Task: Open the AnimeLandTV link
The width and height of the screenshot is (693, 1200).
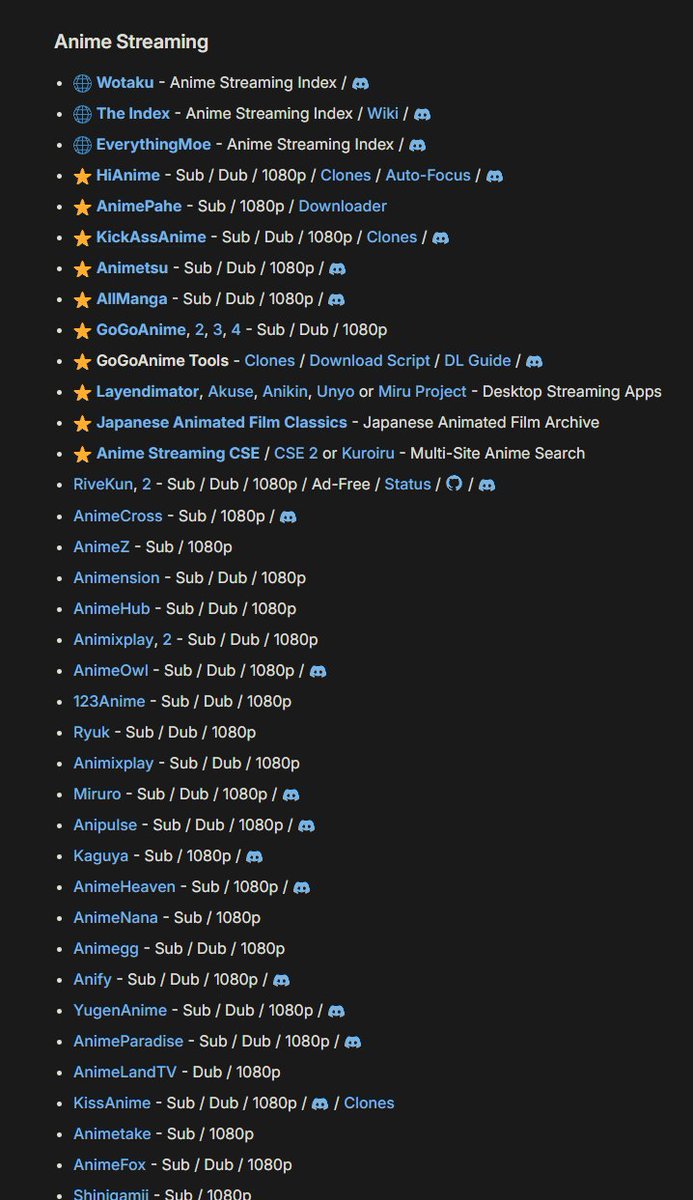Action: (125, 1072)
